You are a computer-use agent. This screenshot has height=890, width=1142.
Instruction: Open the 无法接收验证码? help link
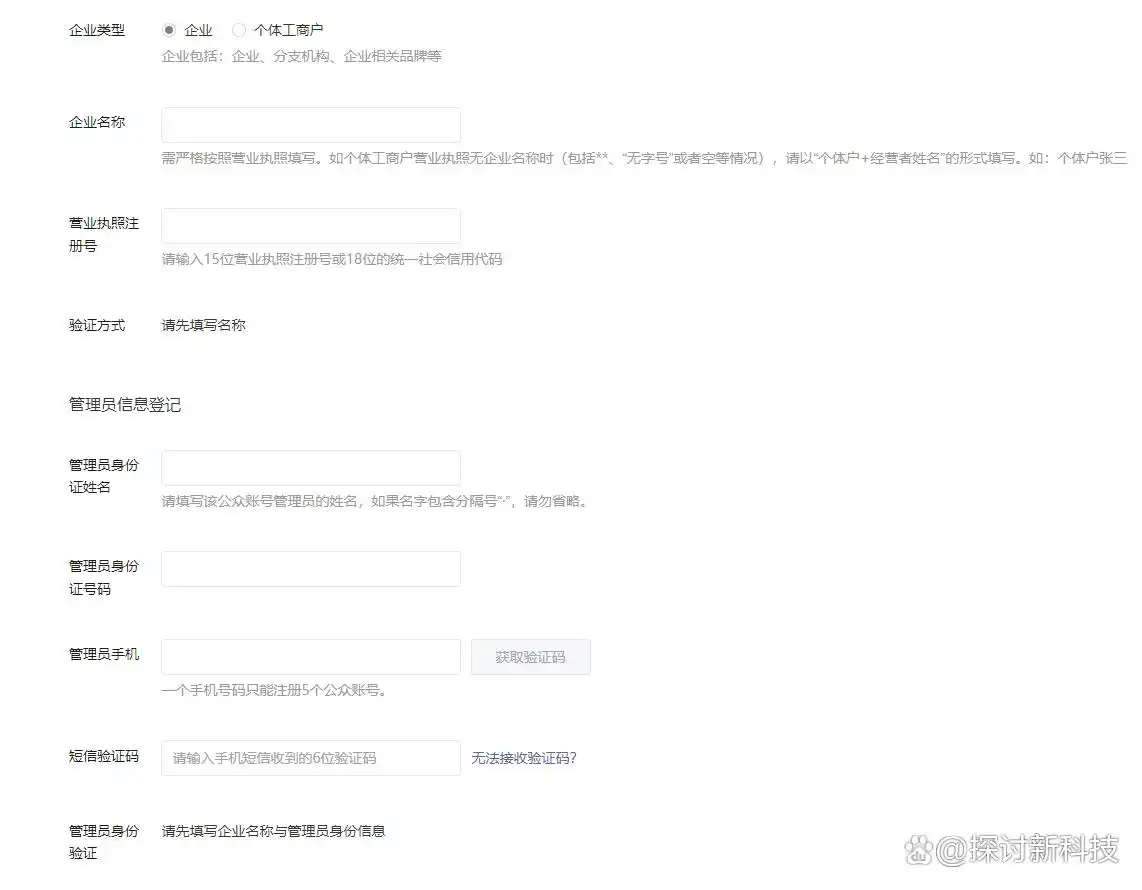coord(523,758)
